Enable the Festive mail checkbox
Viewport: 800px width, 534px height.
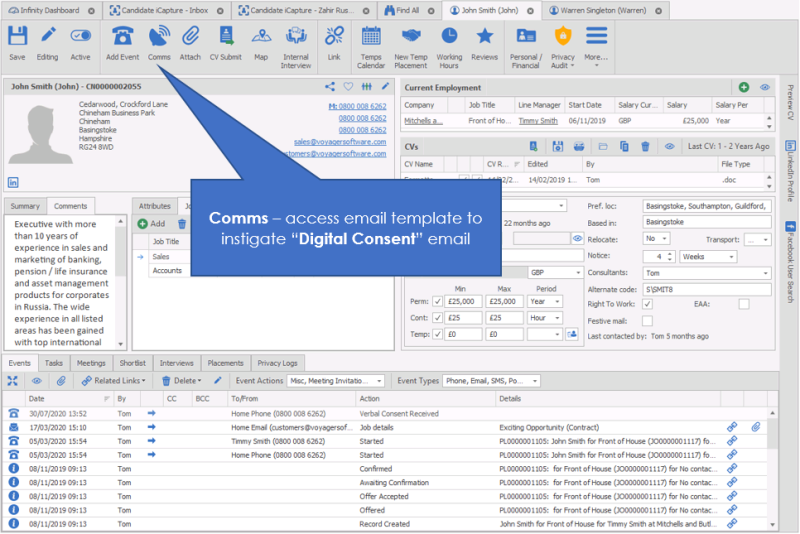tap(648, 321)
